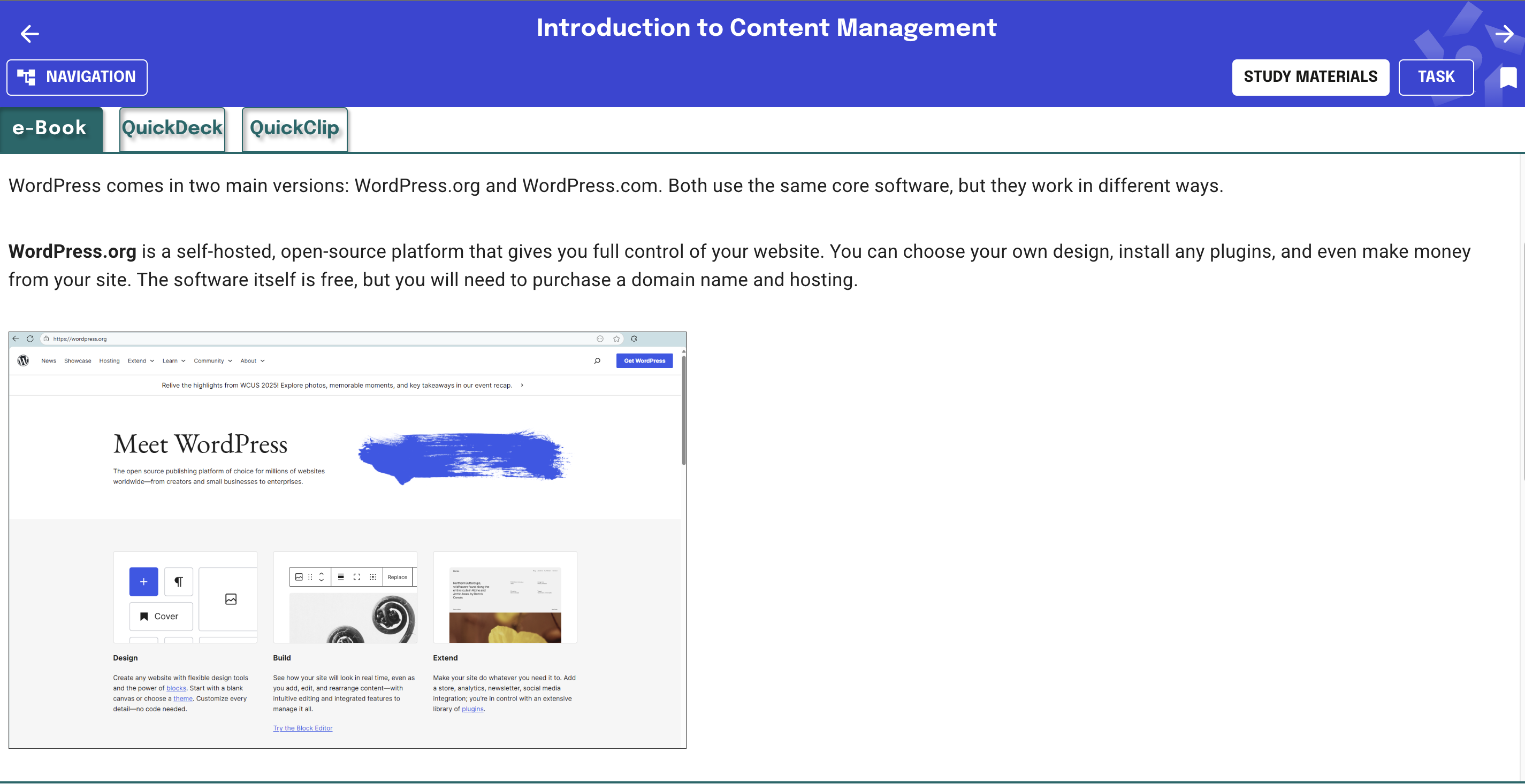Click the News menu item in WordPress.org

click(49, 360)
